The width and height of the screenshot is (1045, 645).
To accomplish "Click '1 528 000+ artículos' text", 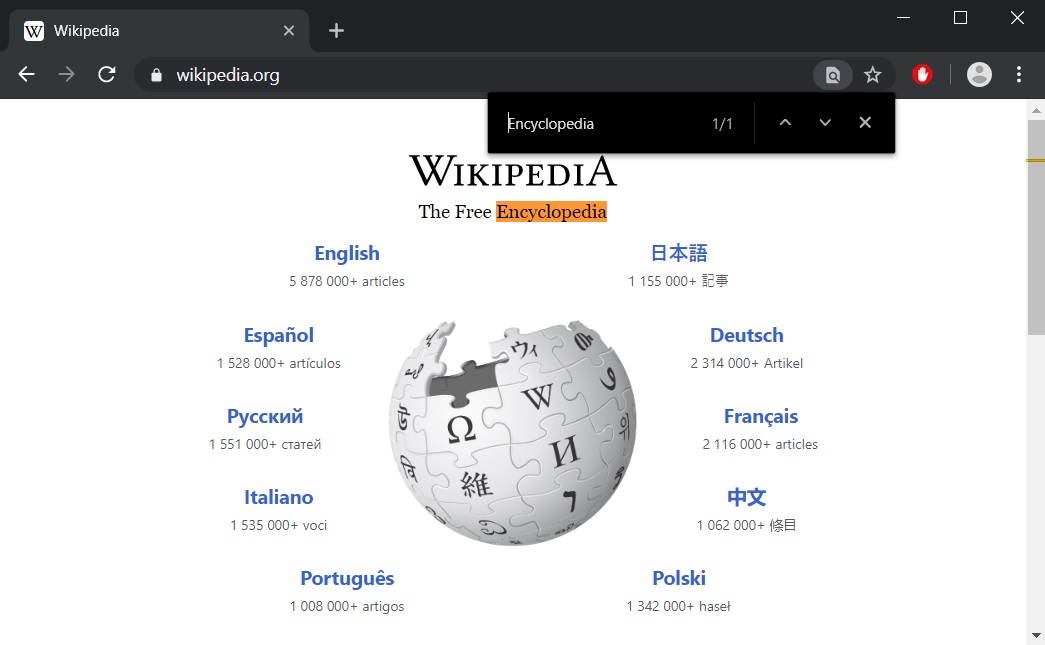I will pos(279,363).
